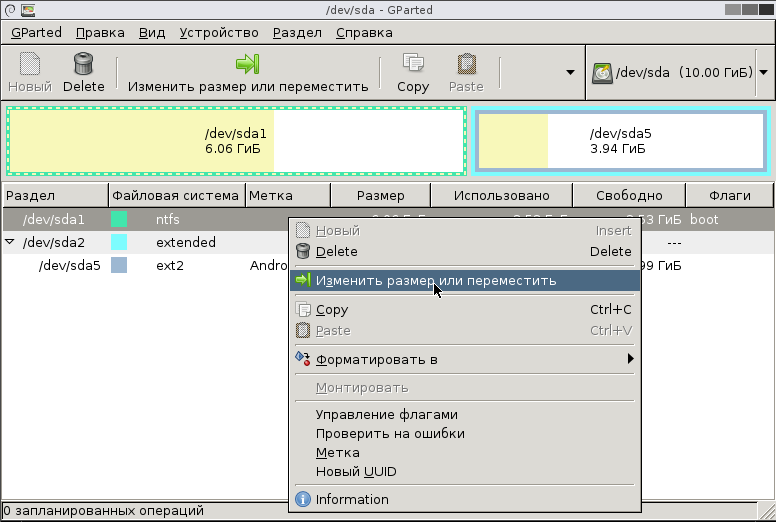
Task: Open the Вид menu
Action: tap(151, 33)
